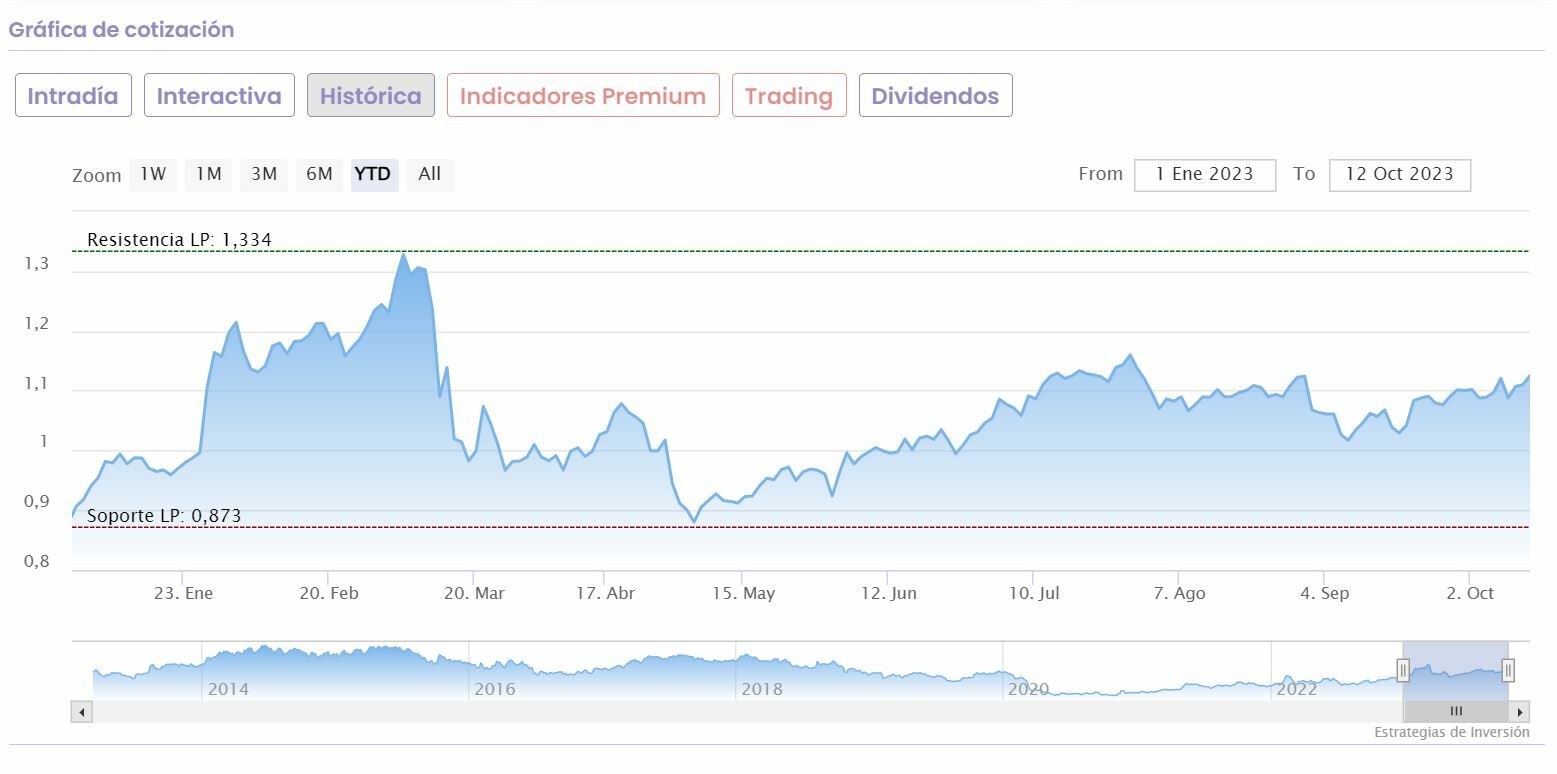Image resolution: width=1557 pixels, height=774 pixels.
Task: Select the 3M zoom option
Action: (264, 174)
